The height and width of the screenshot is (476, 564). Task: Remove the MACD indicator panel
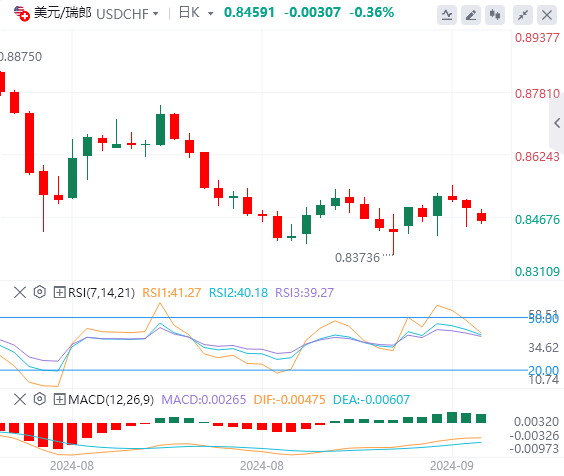[x=20, y=399]
